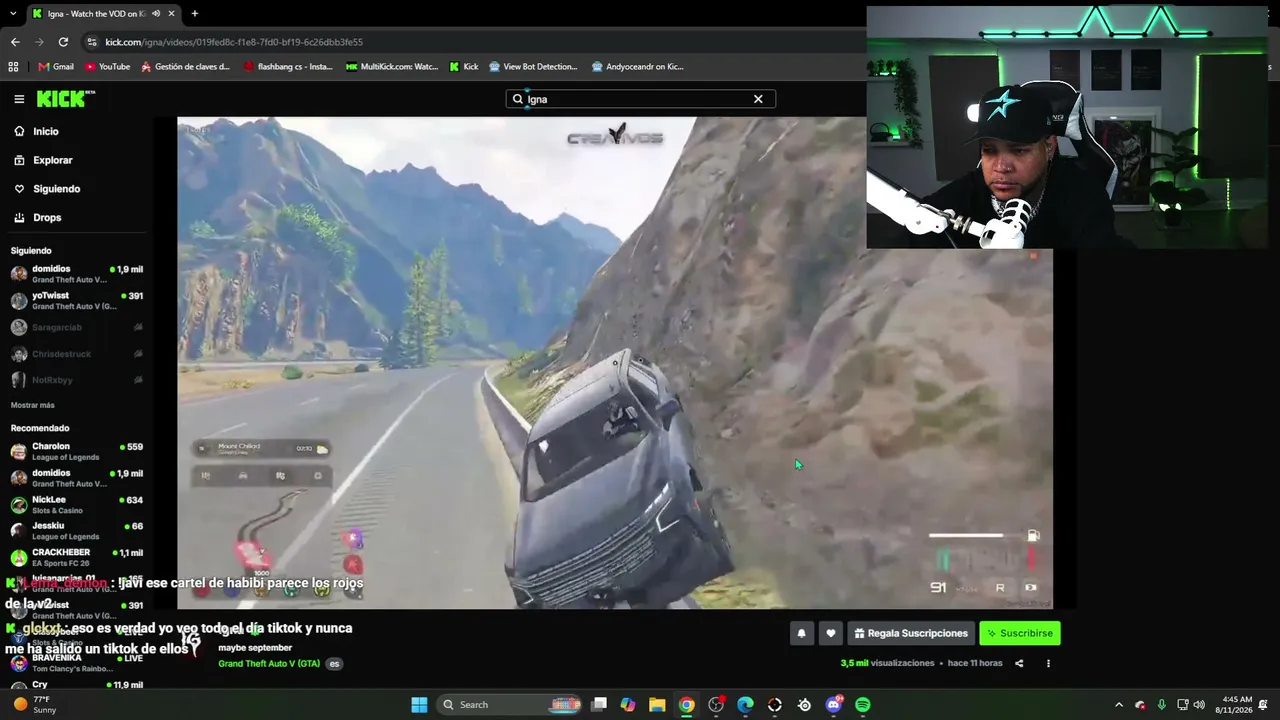Go to Inicio in the sidebar
Viewport: 1280px width, 720px height.
[46, 131]
